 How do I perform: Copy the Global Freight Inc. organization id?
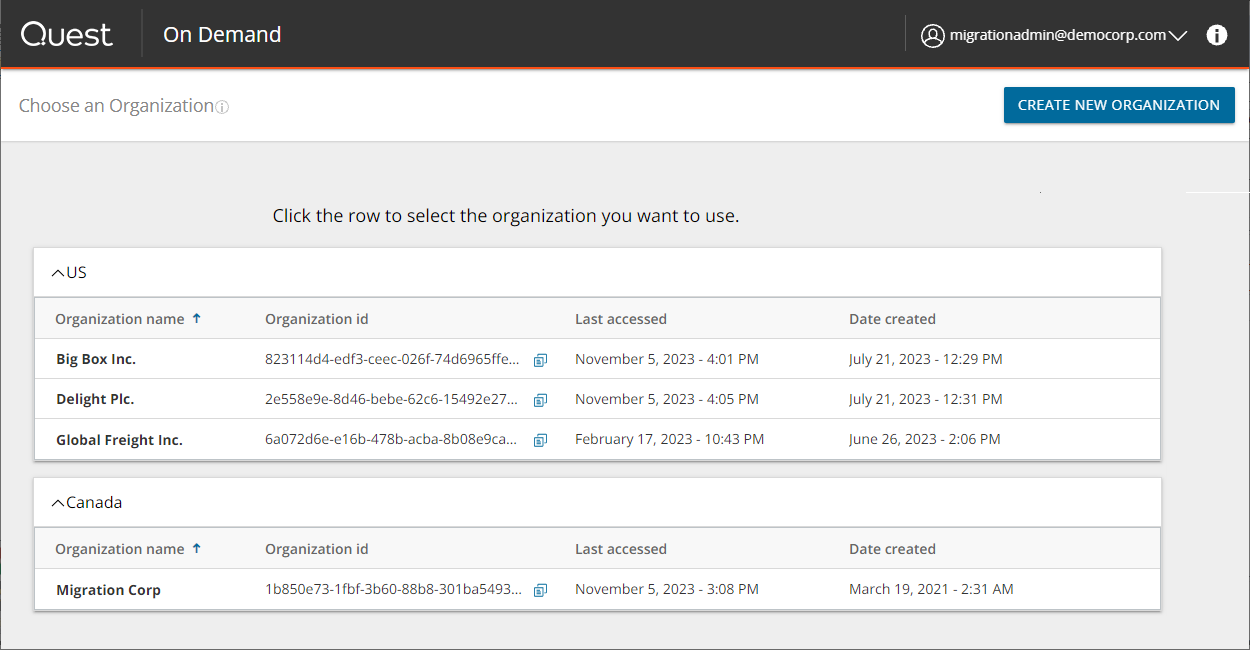[x=540, y=440]
